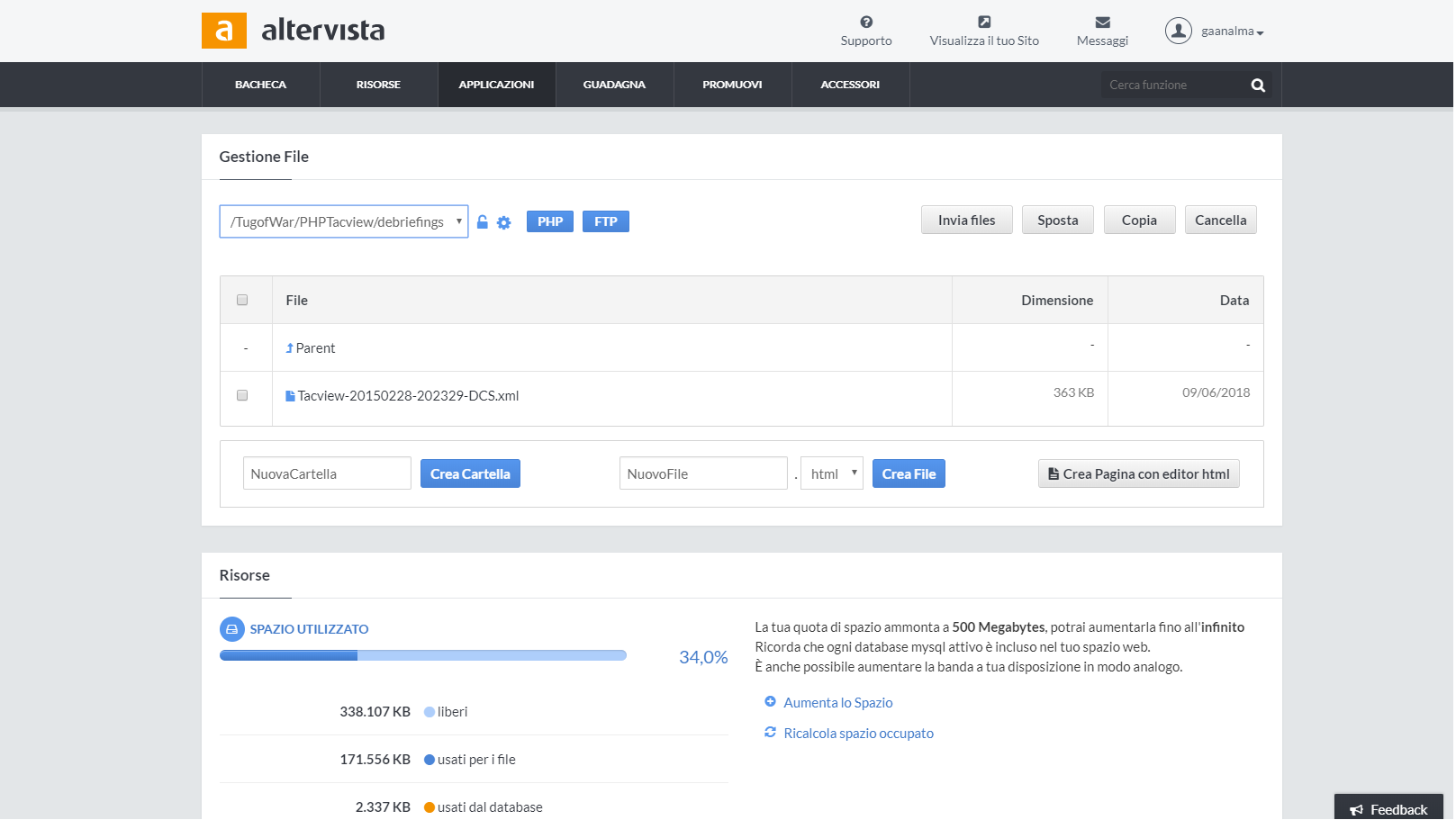Toggle the select-all files checkbox
The image size is (1456, 820).
[242, 300]
